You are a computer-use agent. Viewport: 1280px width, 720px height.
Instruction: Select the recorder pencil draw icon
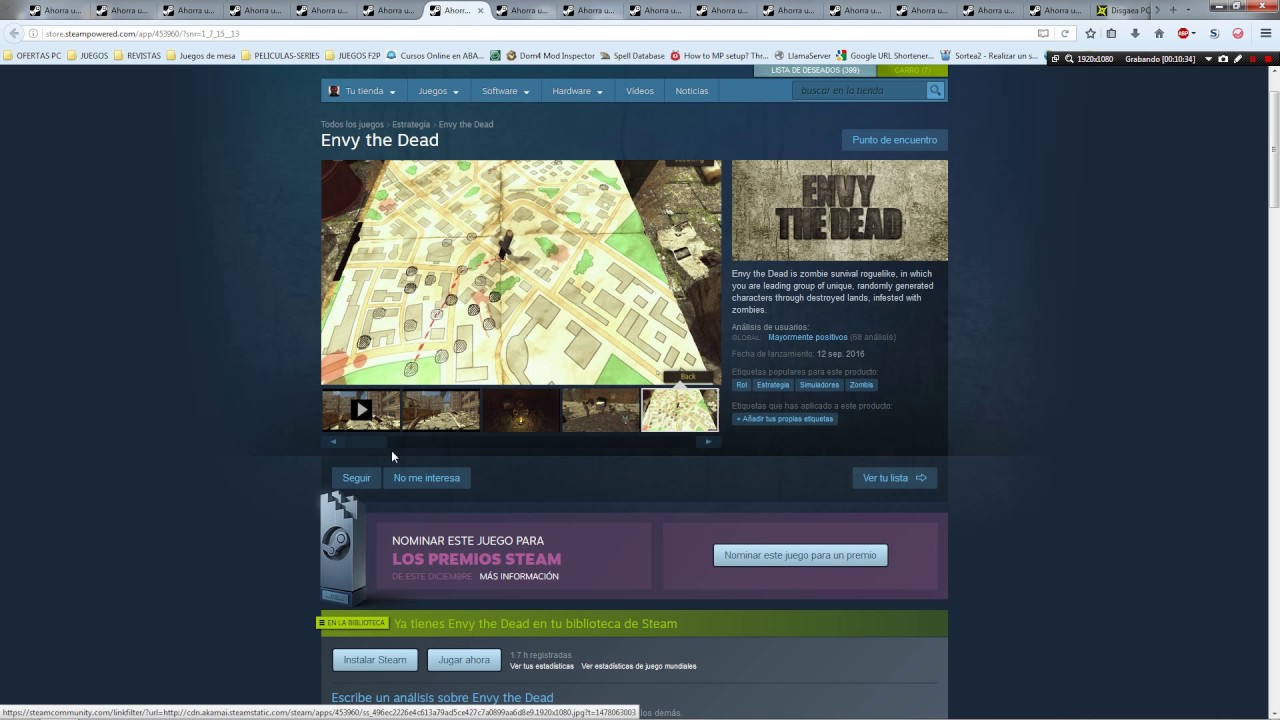tap(1238, 59)
